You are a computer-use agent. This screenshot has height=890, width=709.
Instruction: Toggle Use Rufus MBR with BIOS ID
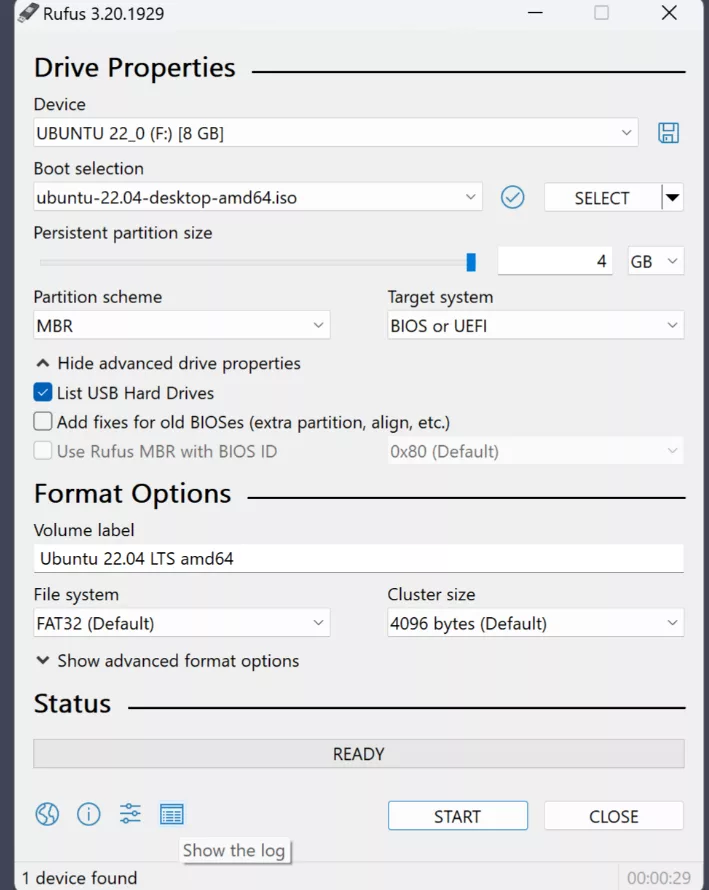(44, 451)
